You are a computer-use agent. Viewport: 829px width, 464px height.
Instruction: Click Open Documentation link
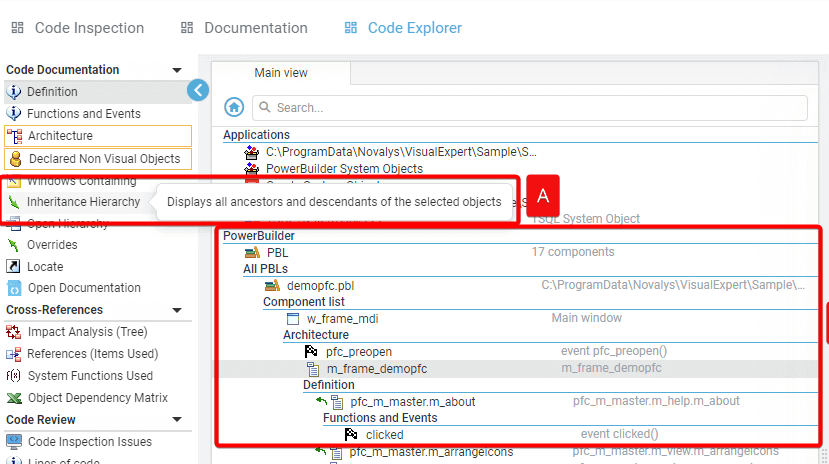84,288
